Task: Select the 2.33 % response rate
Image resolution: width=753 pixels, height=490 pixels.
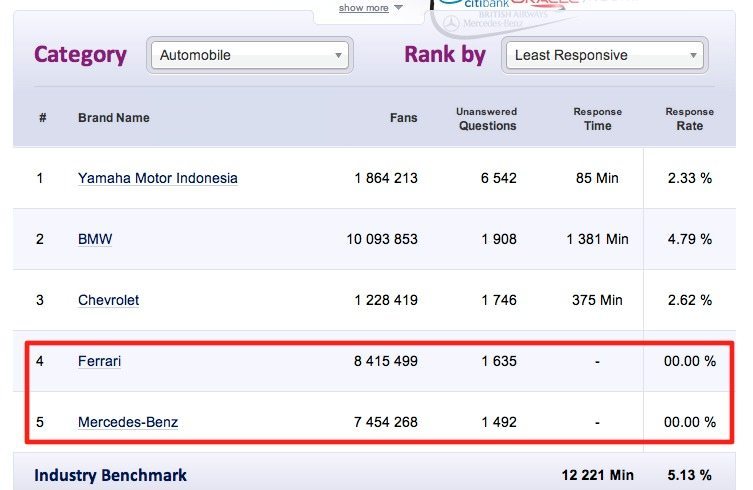Action: (x=690, y=178)
